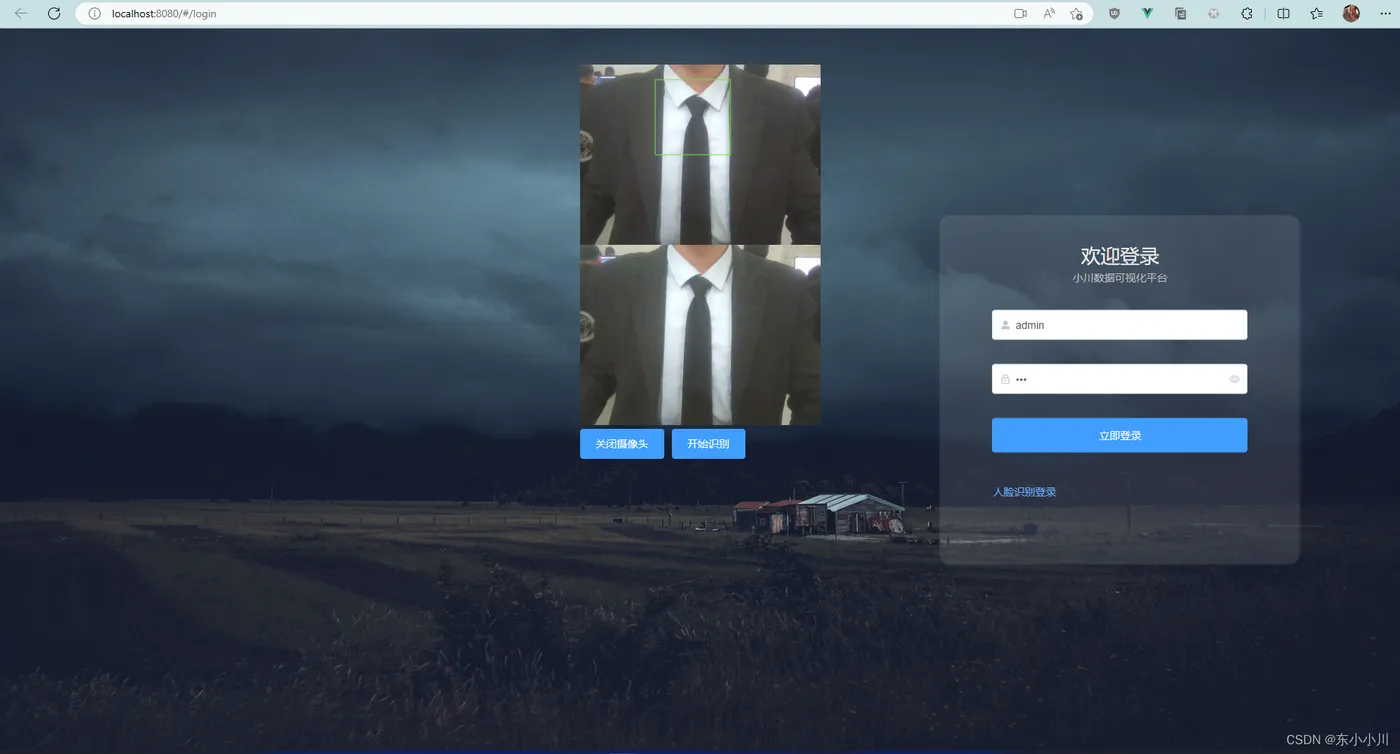Click the 关闭摄像头 button

pos(622,444)
